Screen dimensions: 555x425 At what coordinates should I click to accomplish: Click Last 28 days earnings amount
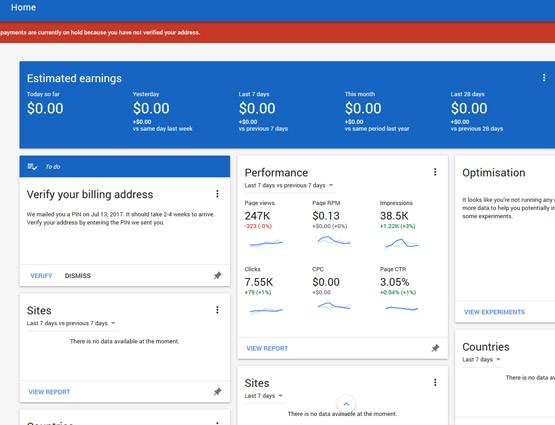(x=469, y=108)
